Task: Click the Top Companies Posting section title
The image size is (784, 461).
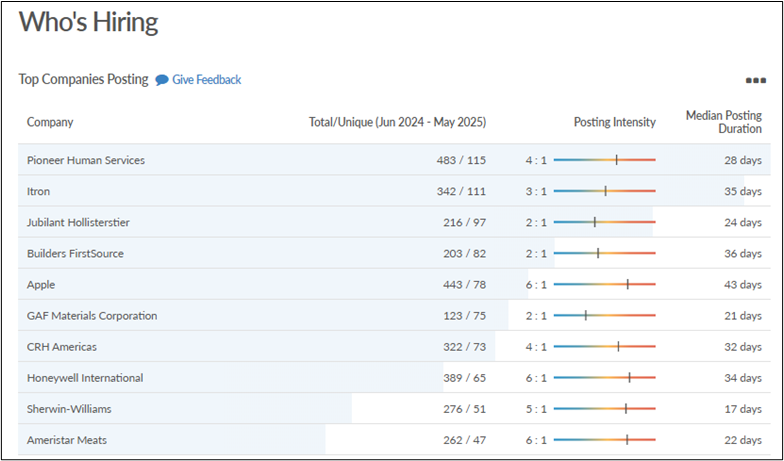Action: coord(84,80)
